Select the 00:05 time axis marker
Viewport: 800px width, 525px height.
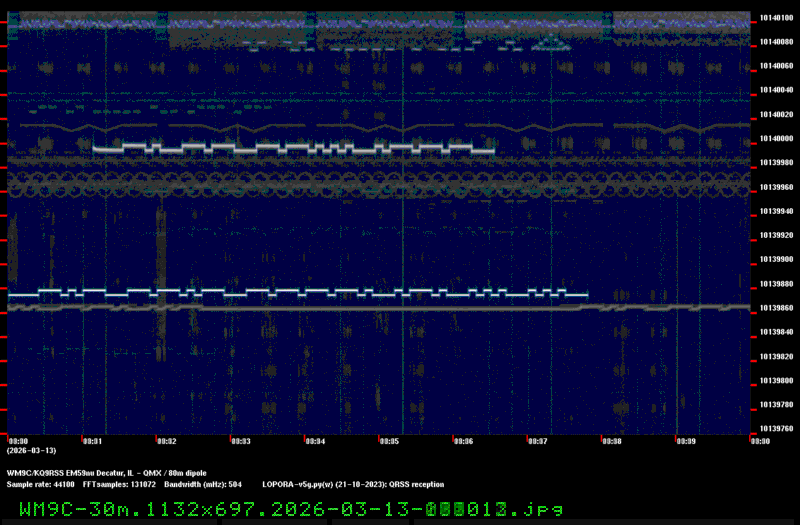389,441
